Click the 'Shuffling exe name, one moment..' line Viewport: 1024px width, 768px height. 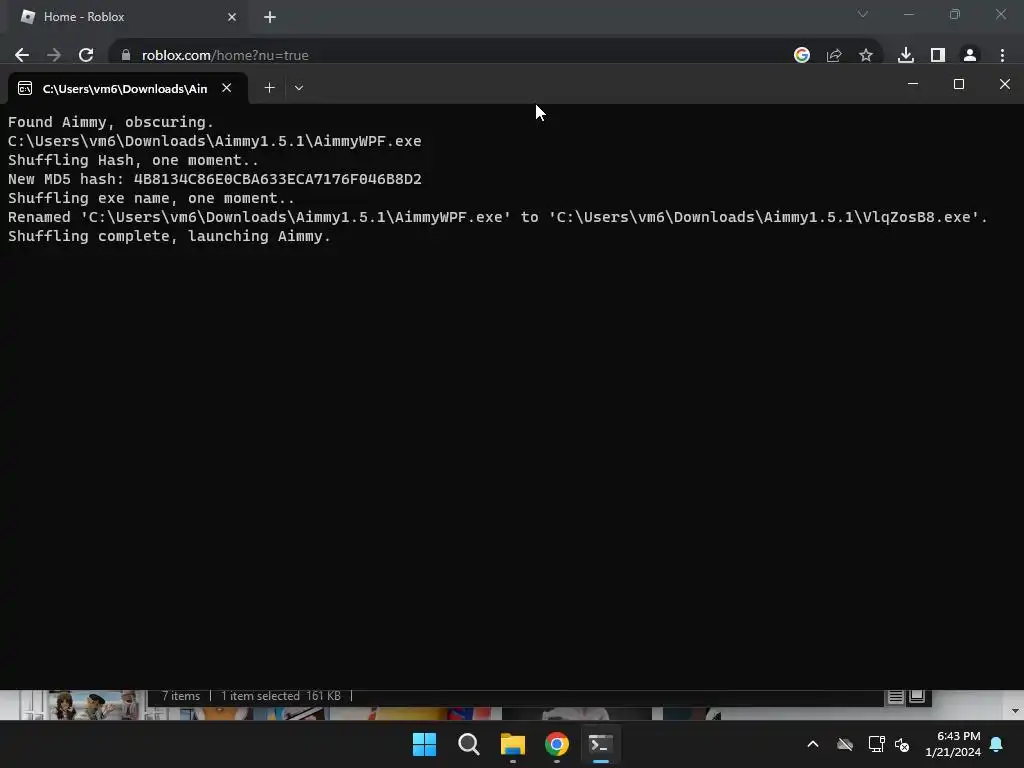[152, 199]
